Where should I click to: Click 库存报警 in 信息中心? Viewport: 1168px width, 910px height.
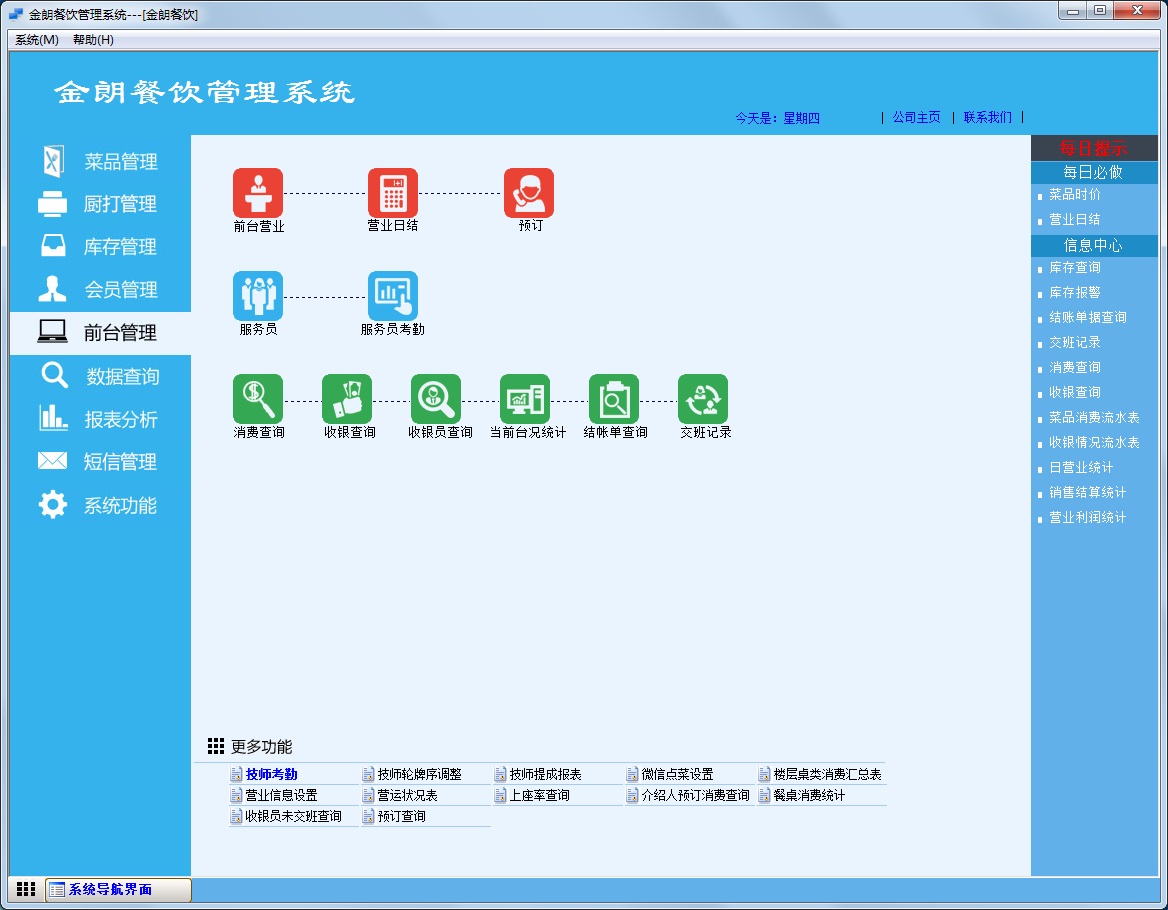1074,293
